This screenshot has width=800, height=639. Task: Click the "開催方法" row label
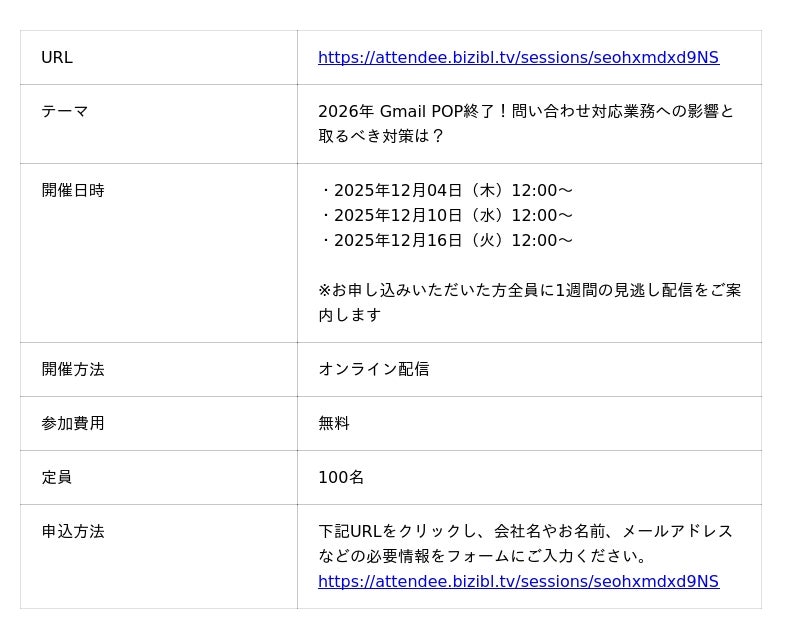coord(73,370)
